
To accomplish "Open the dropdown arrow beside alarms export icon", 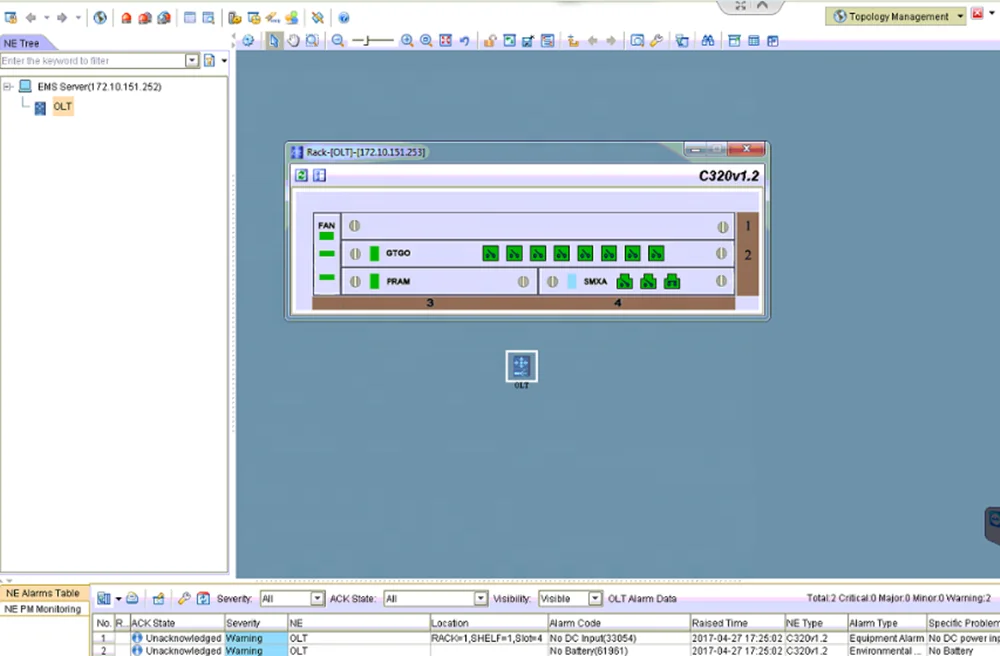I will 118,599.
